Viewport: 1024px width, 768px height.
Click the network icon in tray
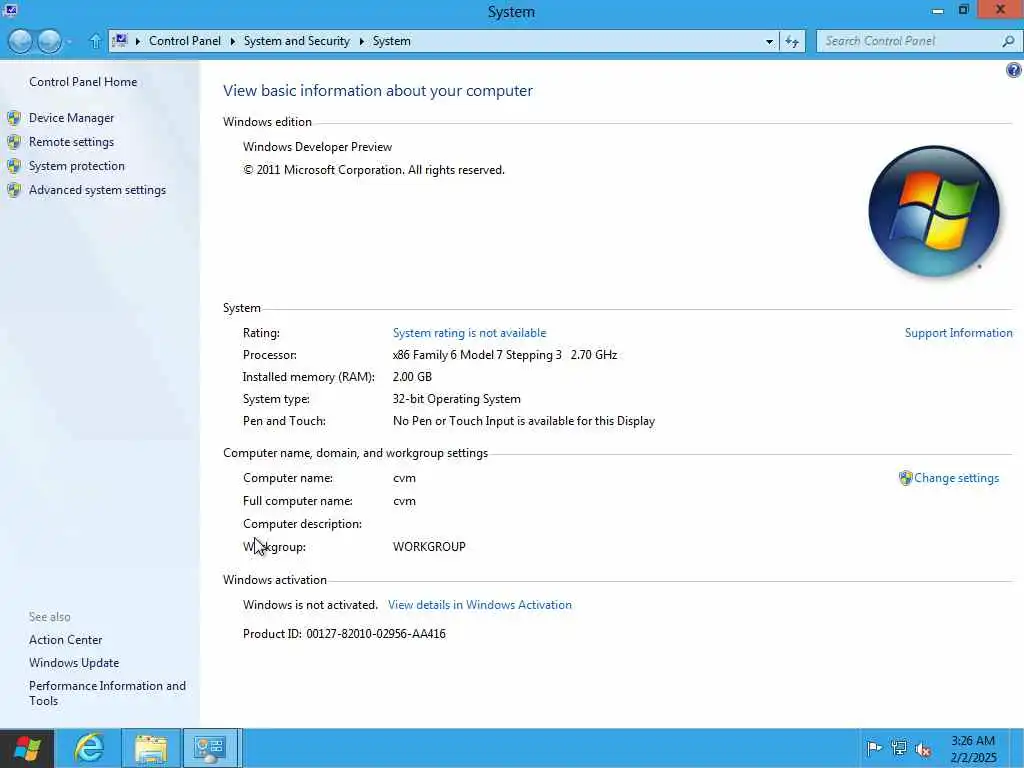point(899,748)
